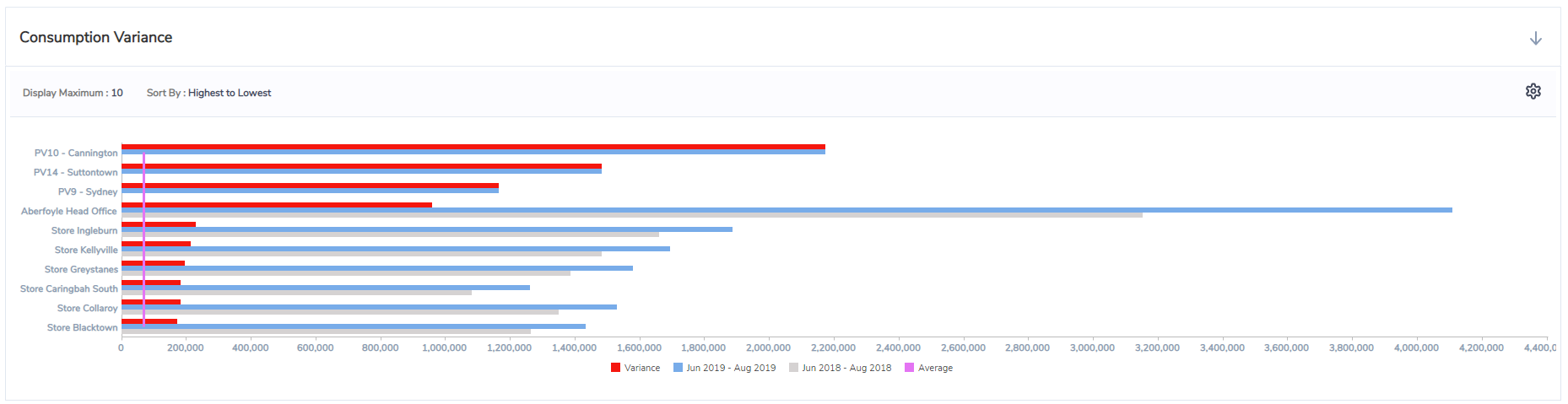Click the pink Average legend swatch
The width and height of the screenshot is (1568, 404).
[x=910, y=368]
